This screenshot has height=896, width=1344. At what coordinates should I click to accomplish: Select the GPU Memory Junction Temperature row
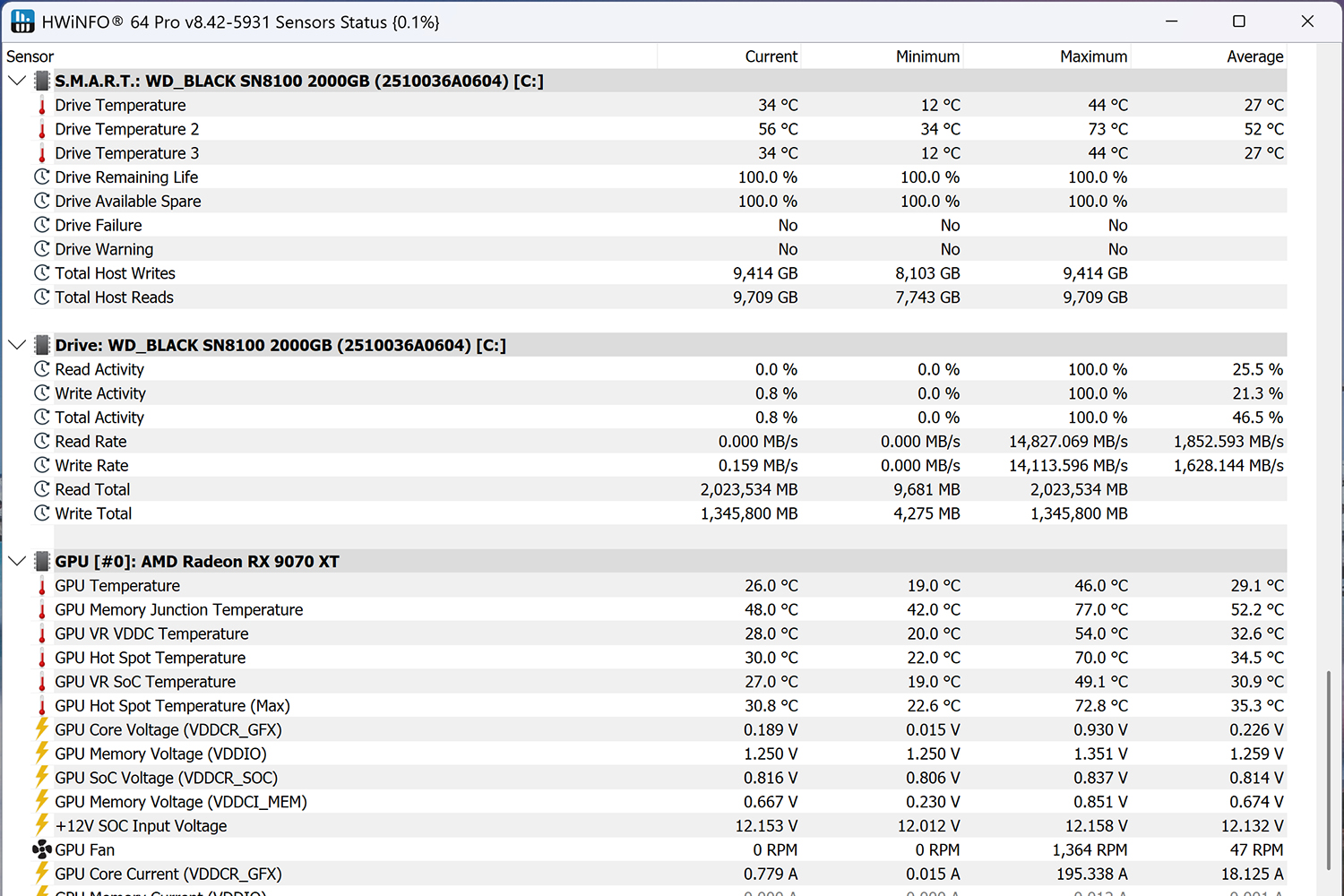tap(179, 610)
